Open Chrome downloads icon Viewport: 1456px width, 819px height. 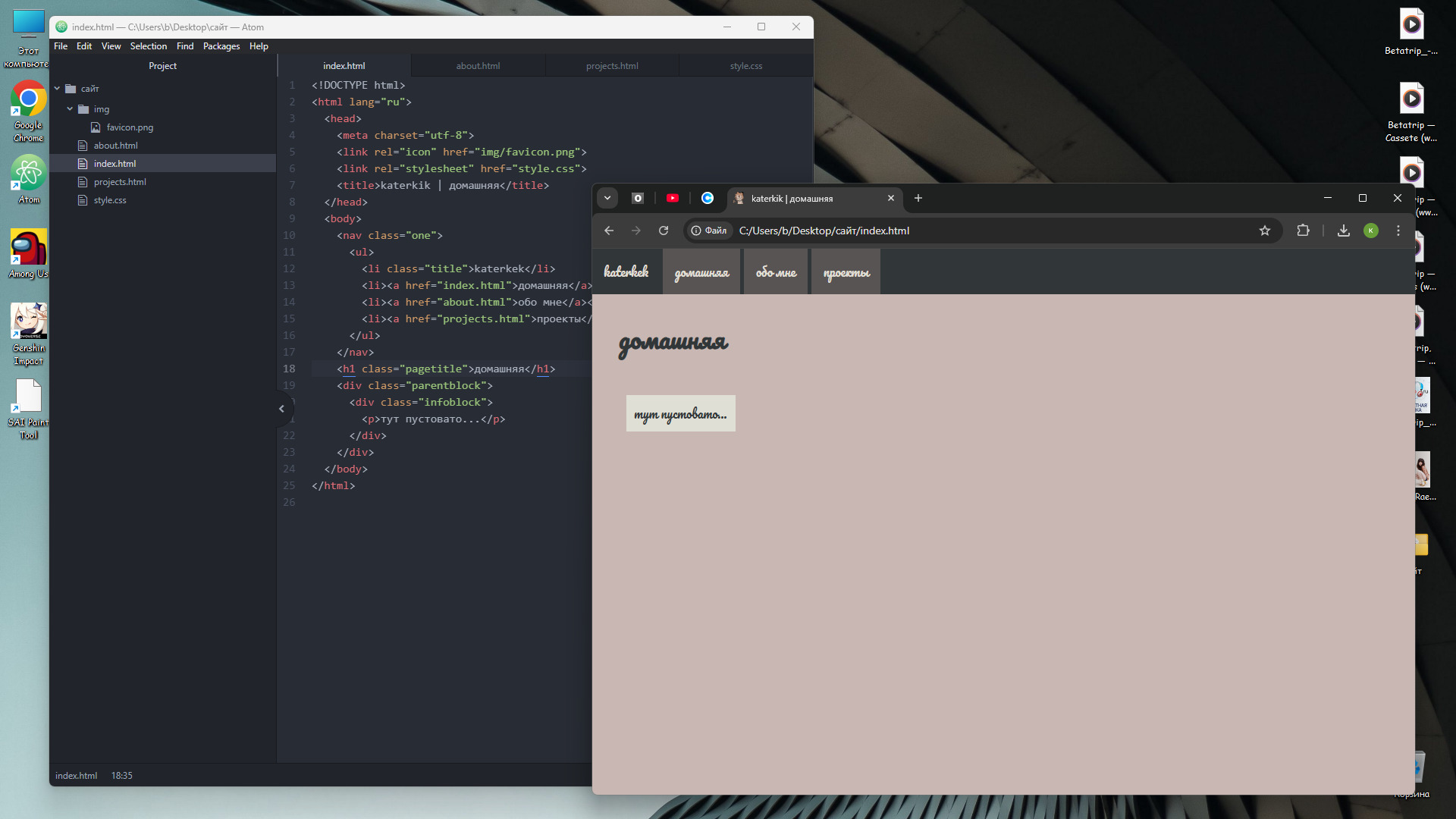(1343, 231)
